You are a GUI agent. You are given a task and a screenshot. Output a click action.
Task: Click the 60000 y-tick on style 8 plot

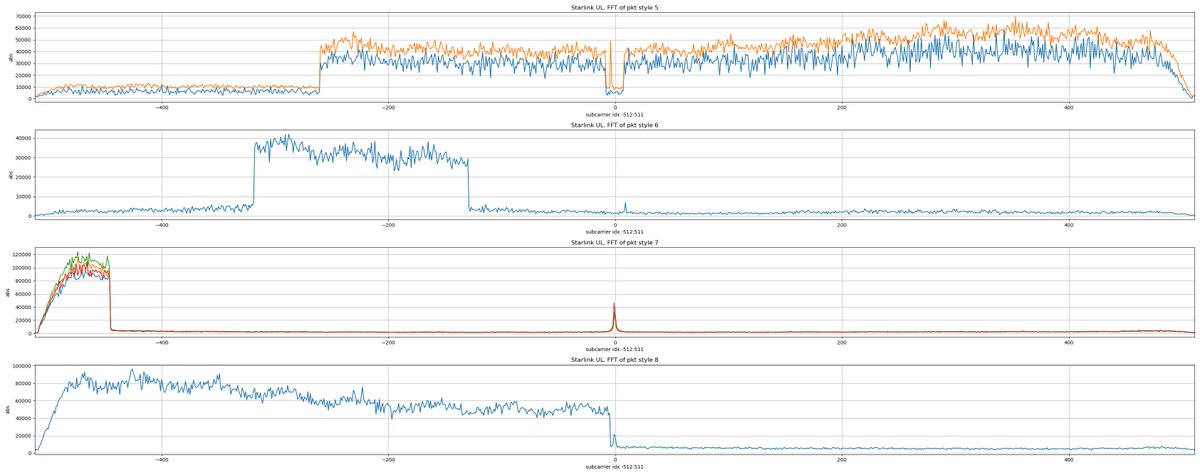tap(22, 401)
